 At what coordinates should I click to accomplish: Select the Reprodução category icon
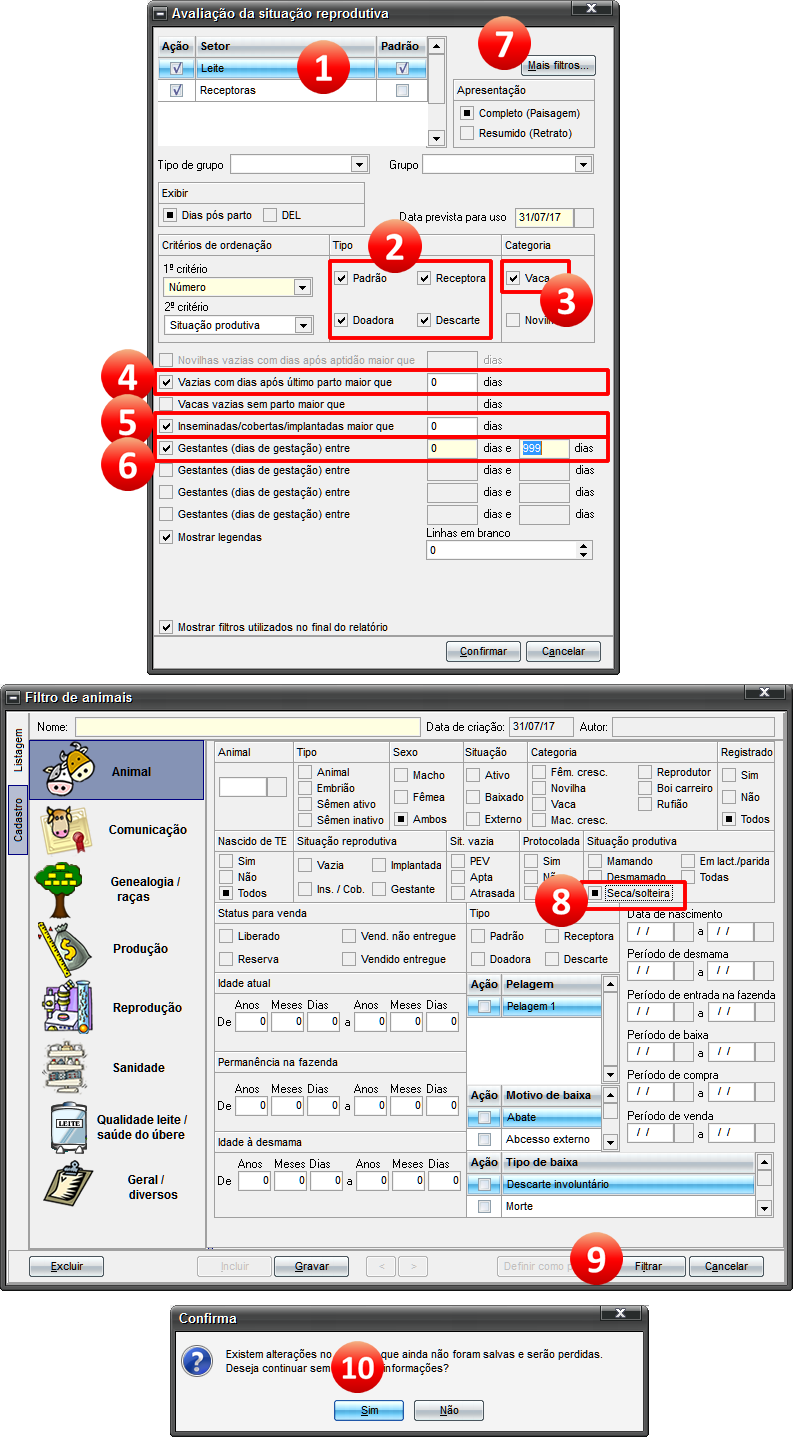(x=67, y=1007)
